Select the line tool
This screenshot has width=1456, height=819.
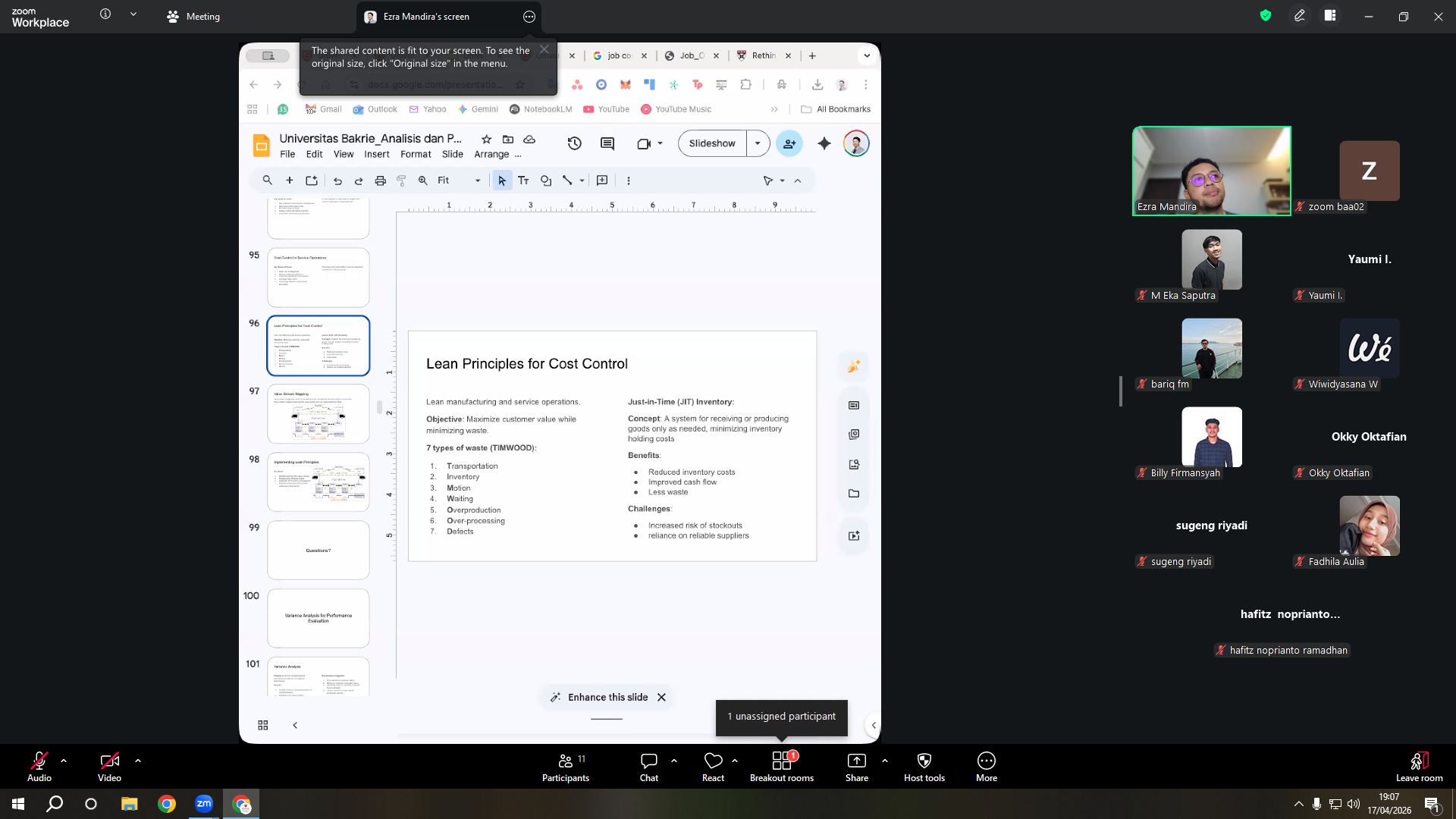pos(567,180)
